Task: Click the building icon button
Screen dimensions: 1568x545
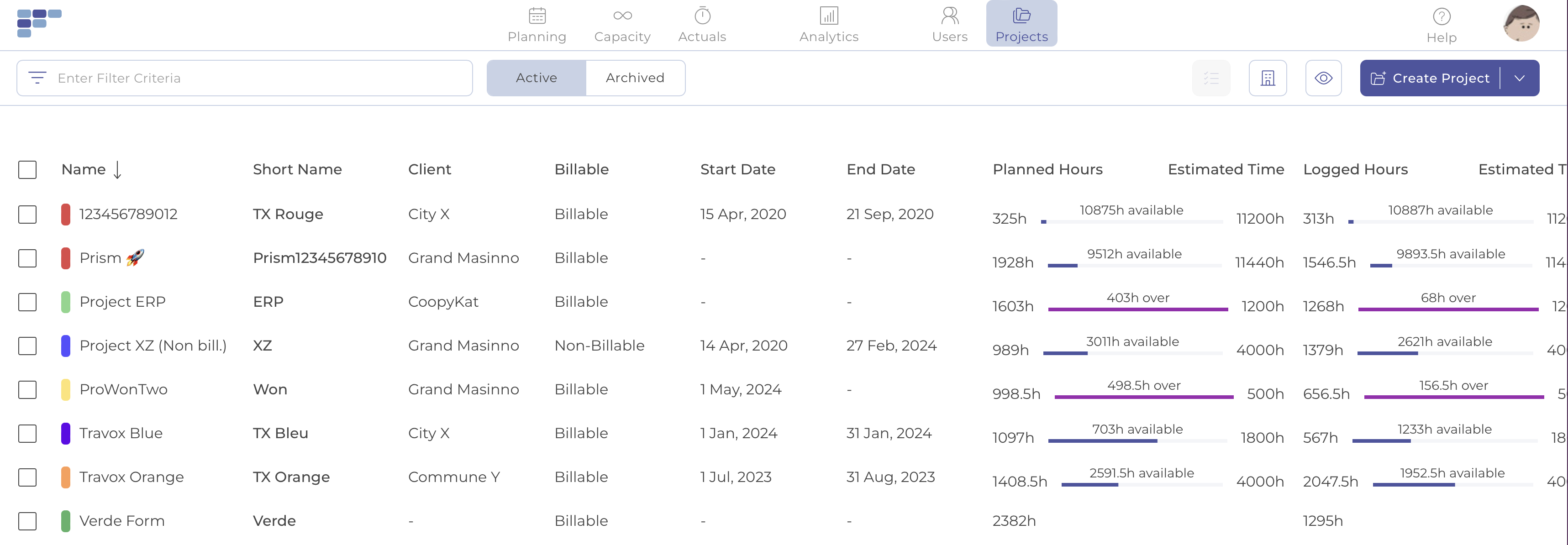Action: [x=1267, y=79]
